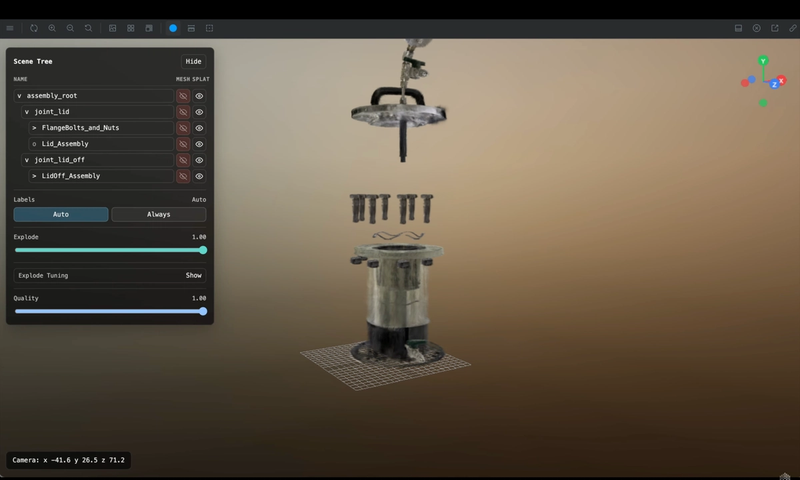Toggle mesh visibility for joint_lid
This screenshot has width=800, height=480.
coord(183,112)
